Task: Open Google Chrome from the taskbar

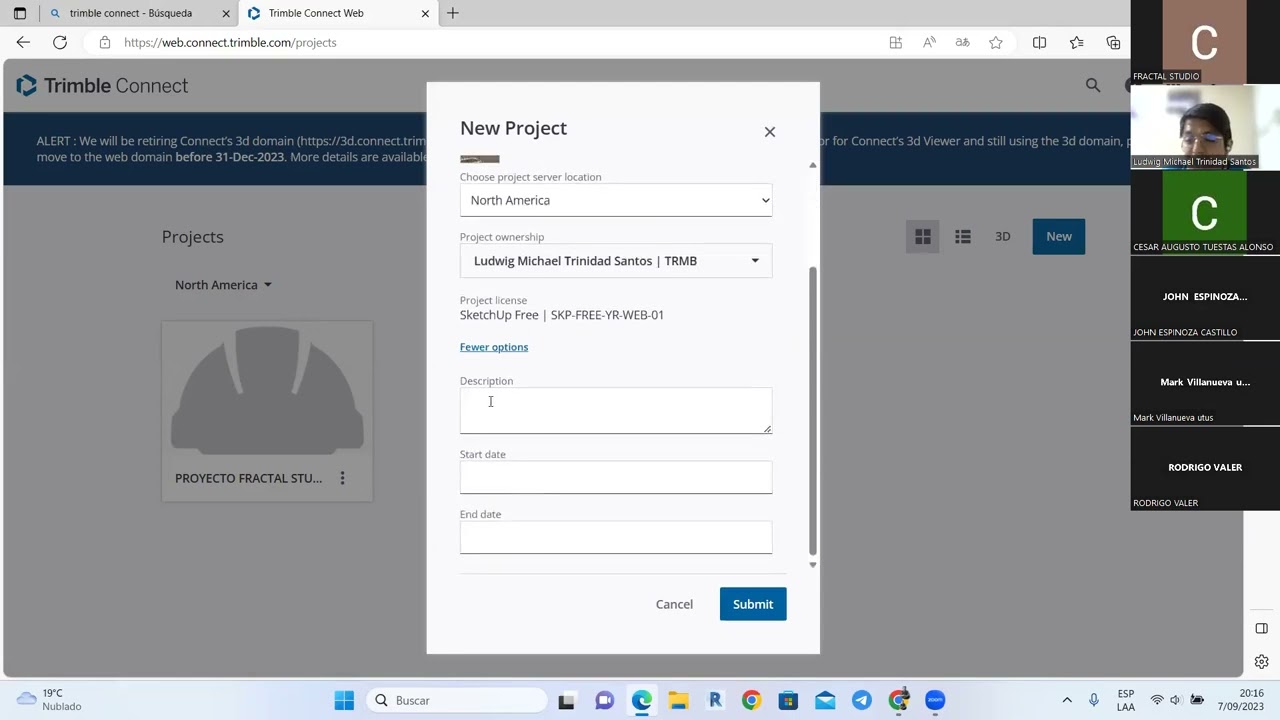Action: (x=751, y=700)
